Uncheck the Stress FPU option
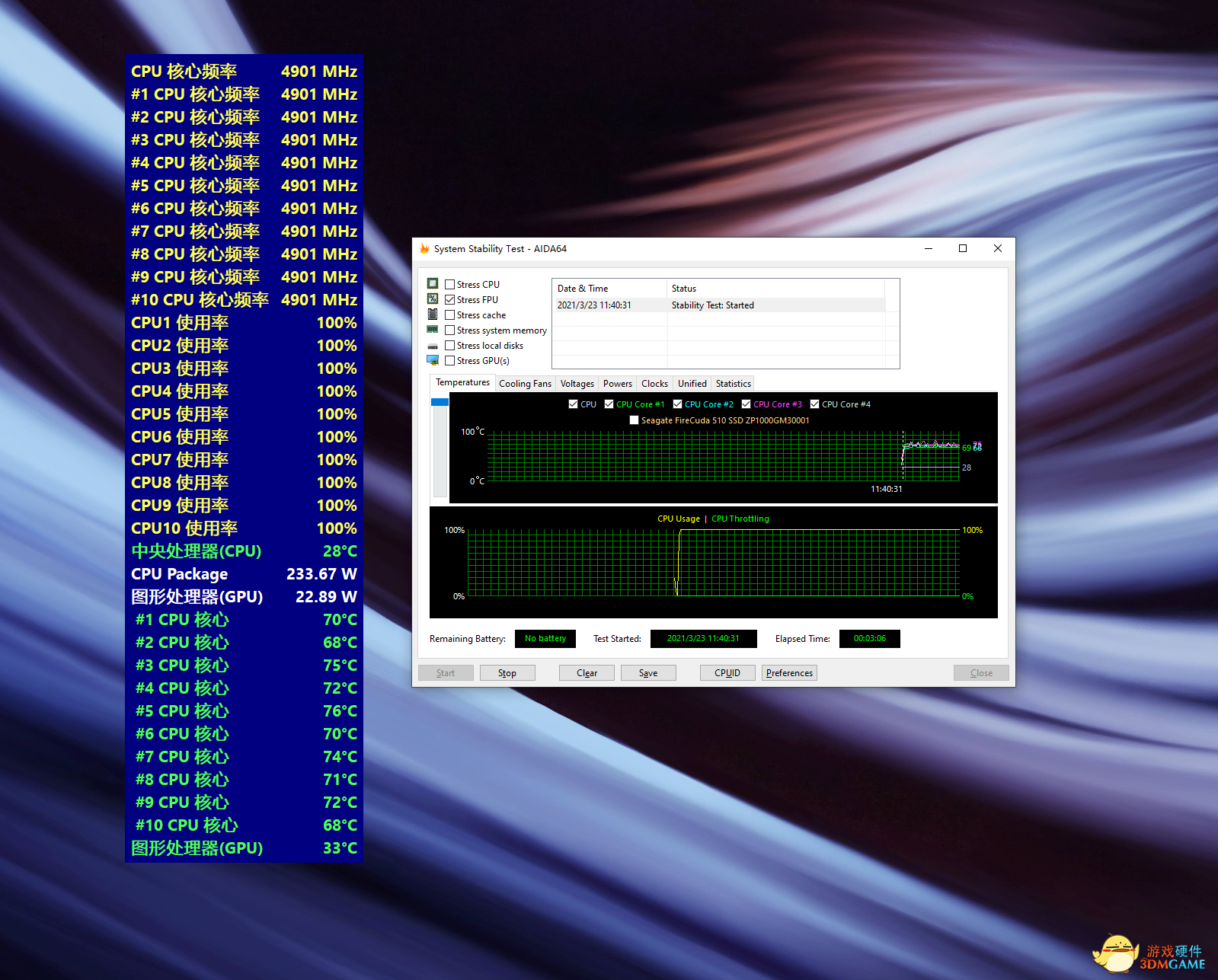1218x980 pixels. coord(450,300)
